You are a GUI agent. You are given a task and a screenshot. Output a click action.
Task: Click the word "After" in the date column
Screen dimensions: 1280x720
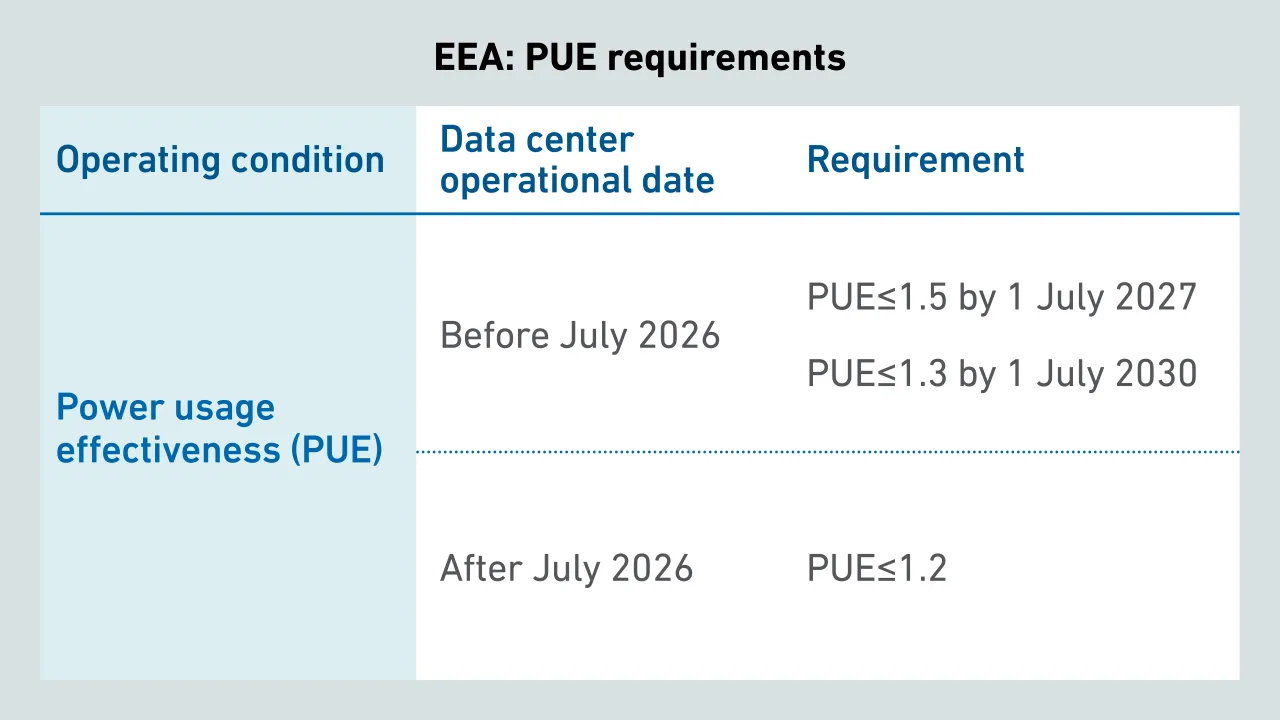coord(481,568)
